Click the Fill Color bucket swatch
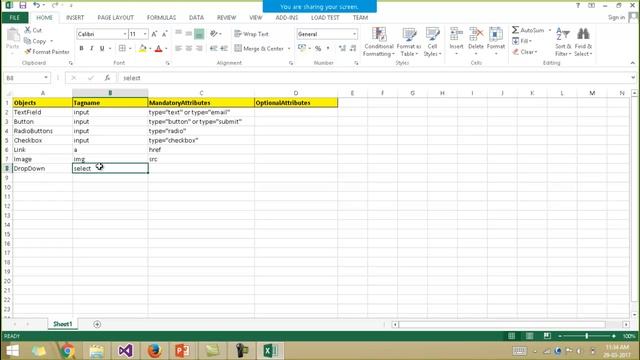 coord(142,49)
